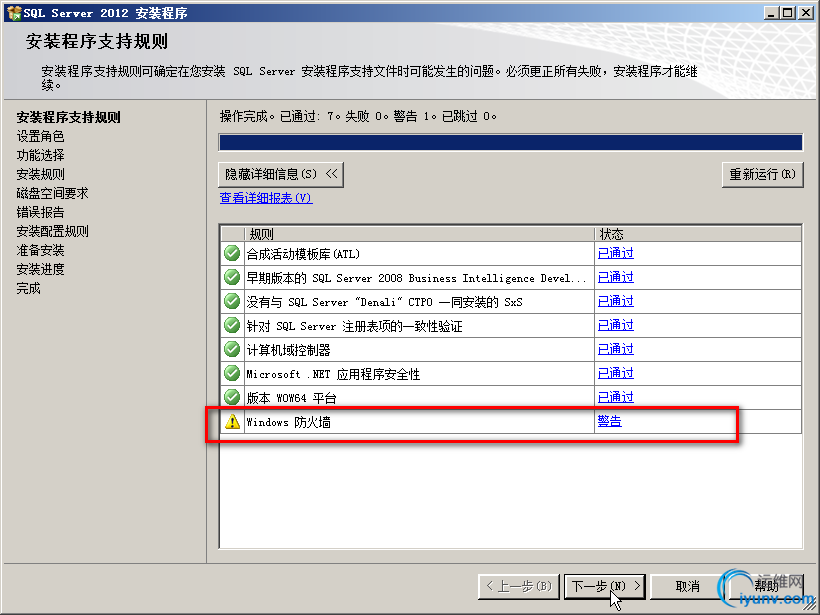Minimize the SQL Server 2012 setup window
The image size is (820, 615).
[770, 13]
